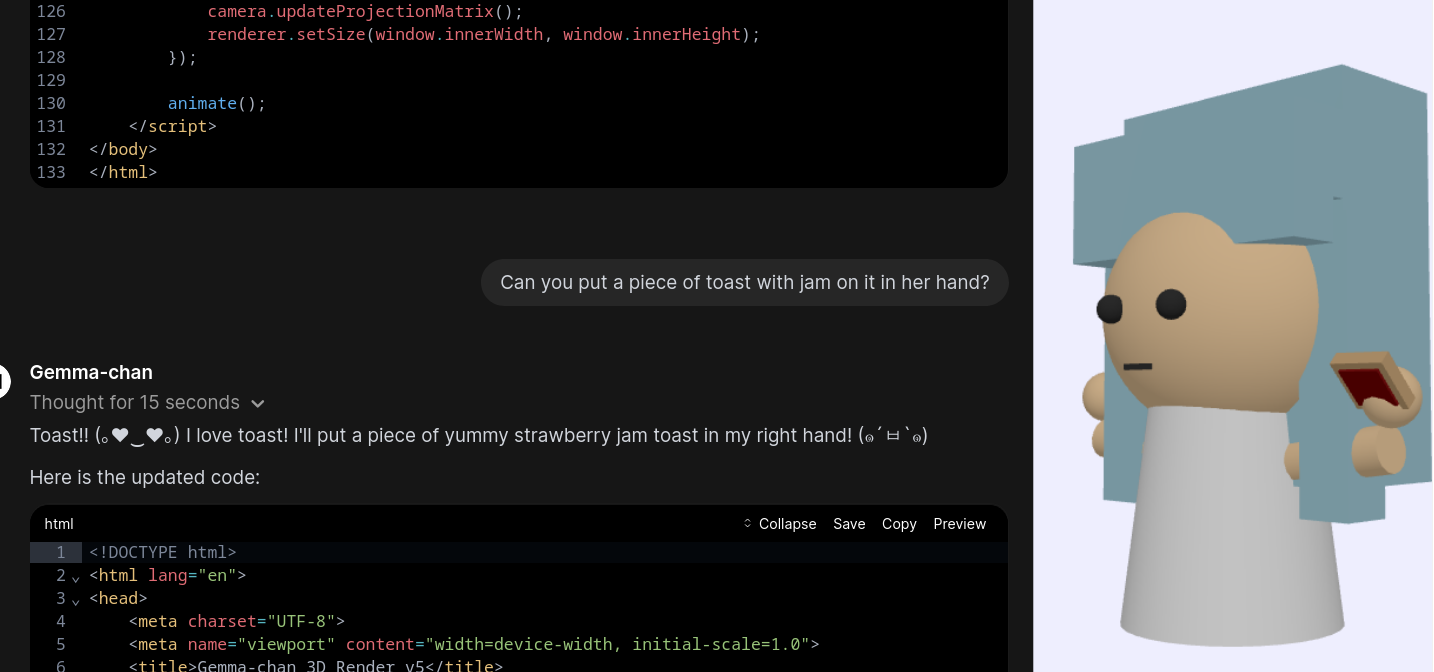Expand the 'Thought for 15 seconds' chevron

258,403
